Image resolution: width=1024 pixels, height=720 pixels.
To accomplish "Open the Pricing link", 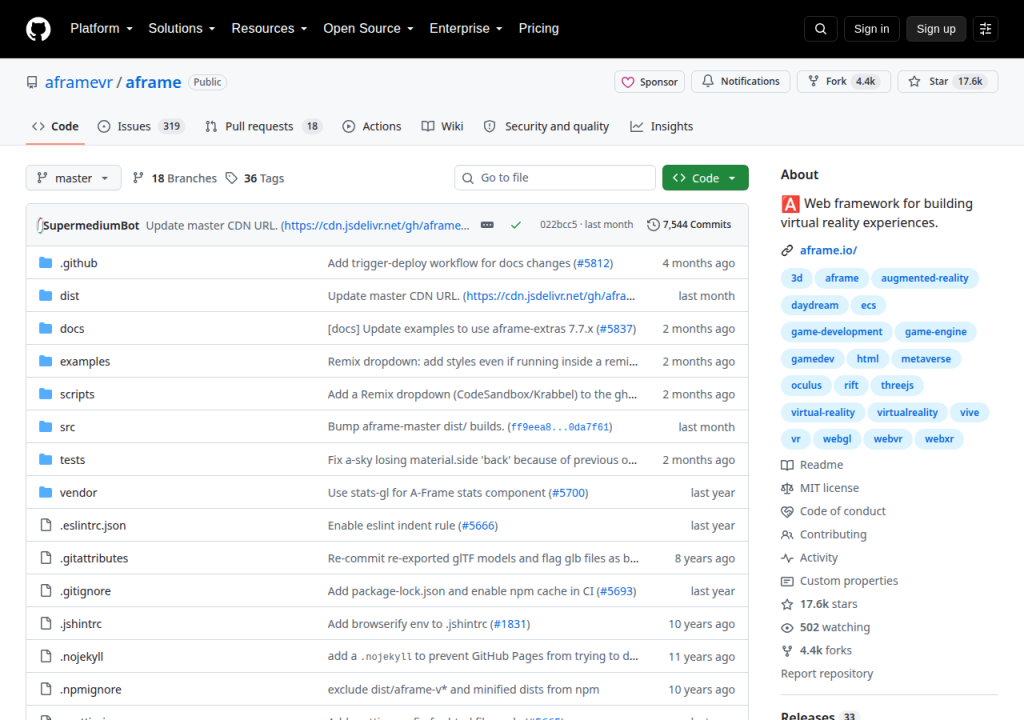I will 539,28.
